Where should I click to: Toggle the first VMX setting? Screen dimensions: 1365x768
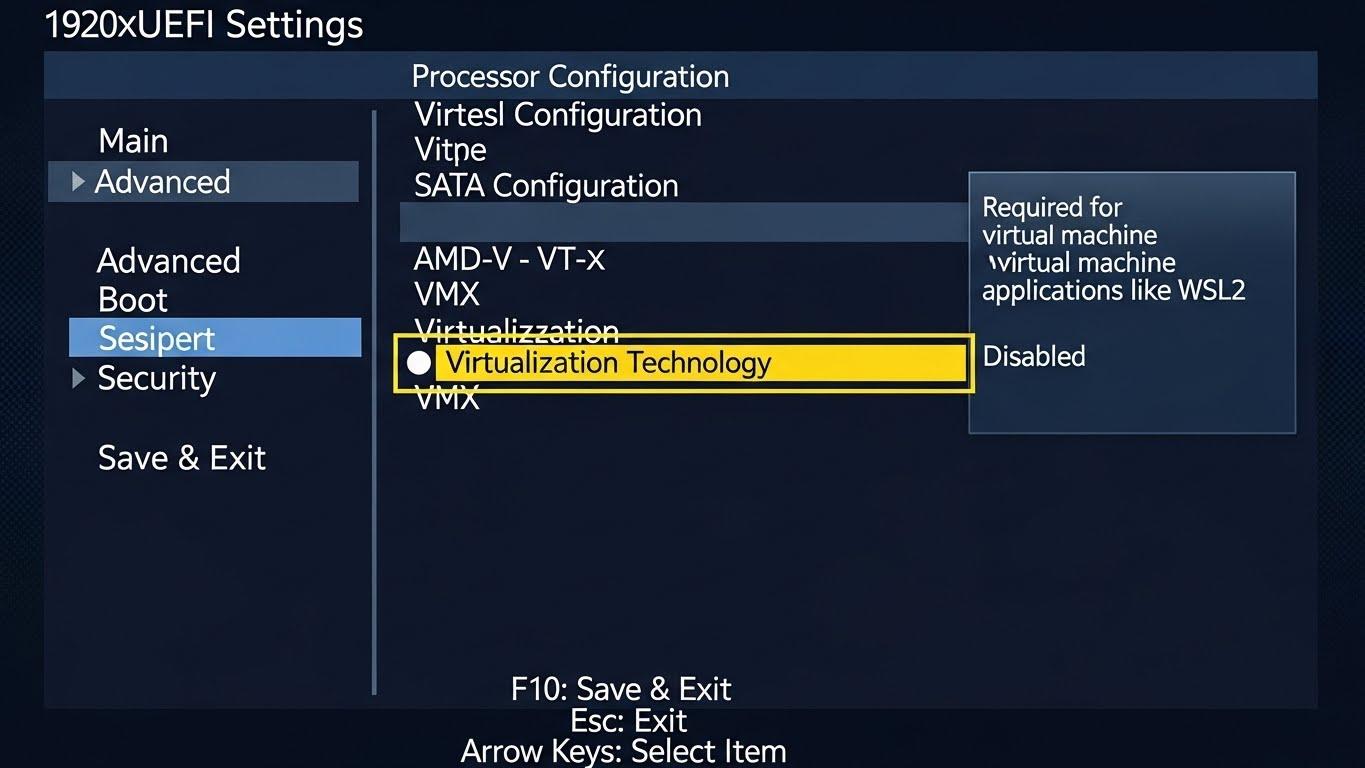pos(446,294)
